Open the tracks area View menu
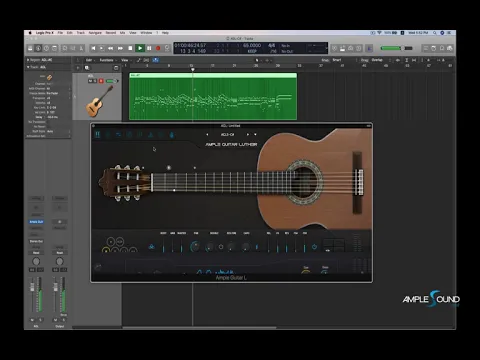 125,60
